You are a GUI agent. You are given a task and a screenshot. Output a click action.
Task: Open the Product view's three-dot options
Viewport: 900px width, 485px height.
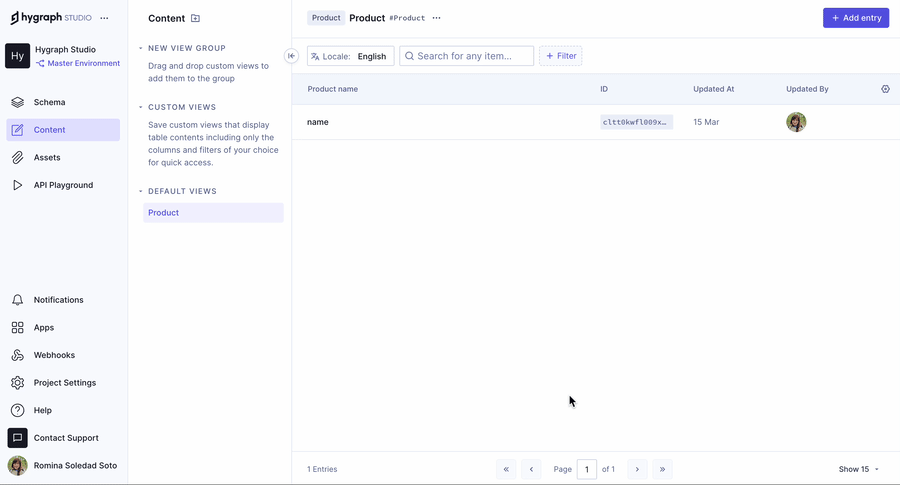437,18
